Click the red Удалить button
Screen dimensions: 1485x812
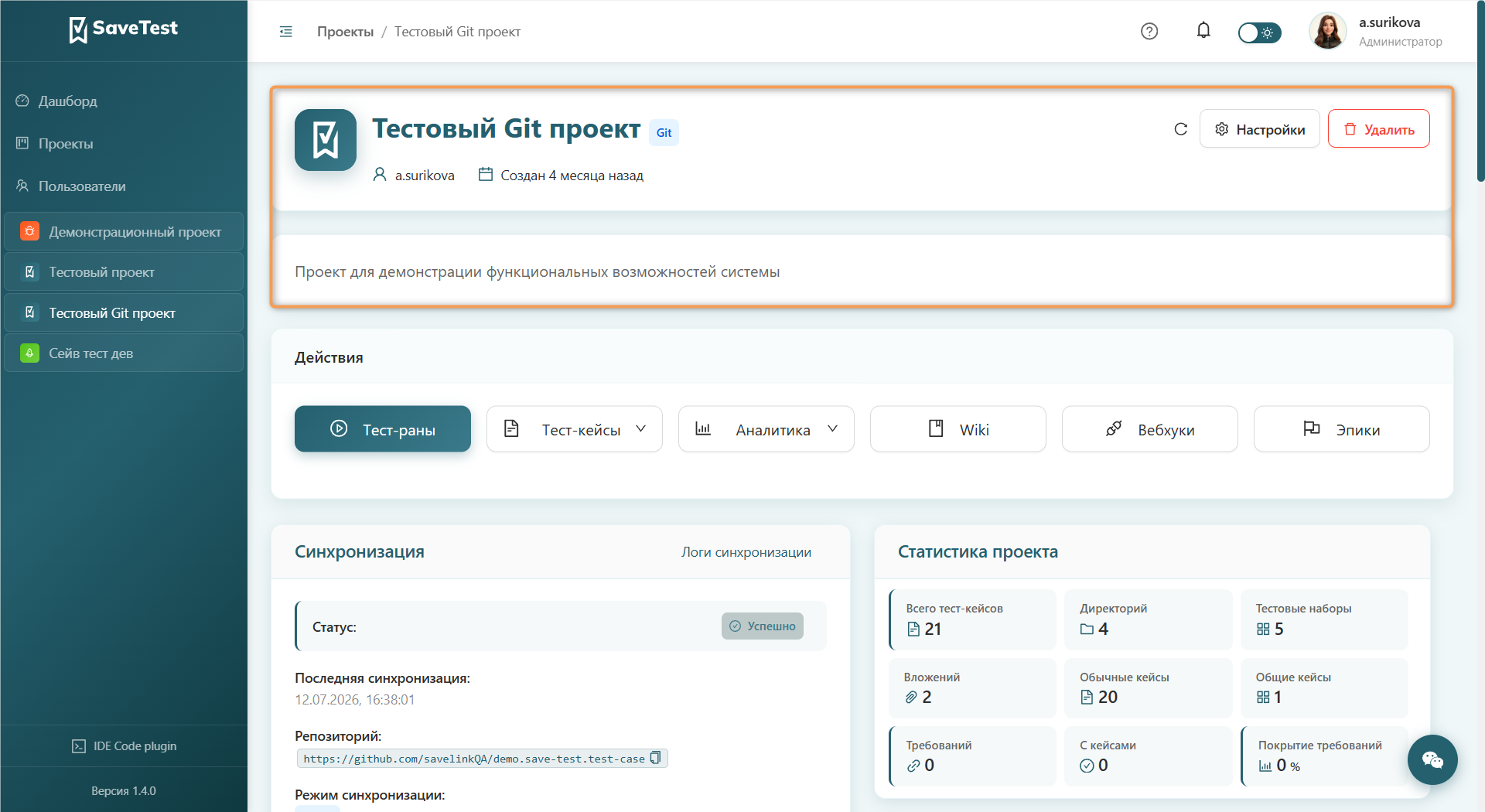tap(1378, 129)
